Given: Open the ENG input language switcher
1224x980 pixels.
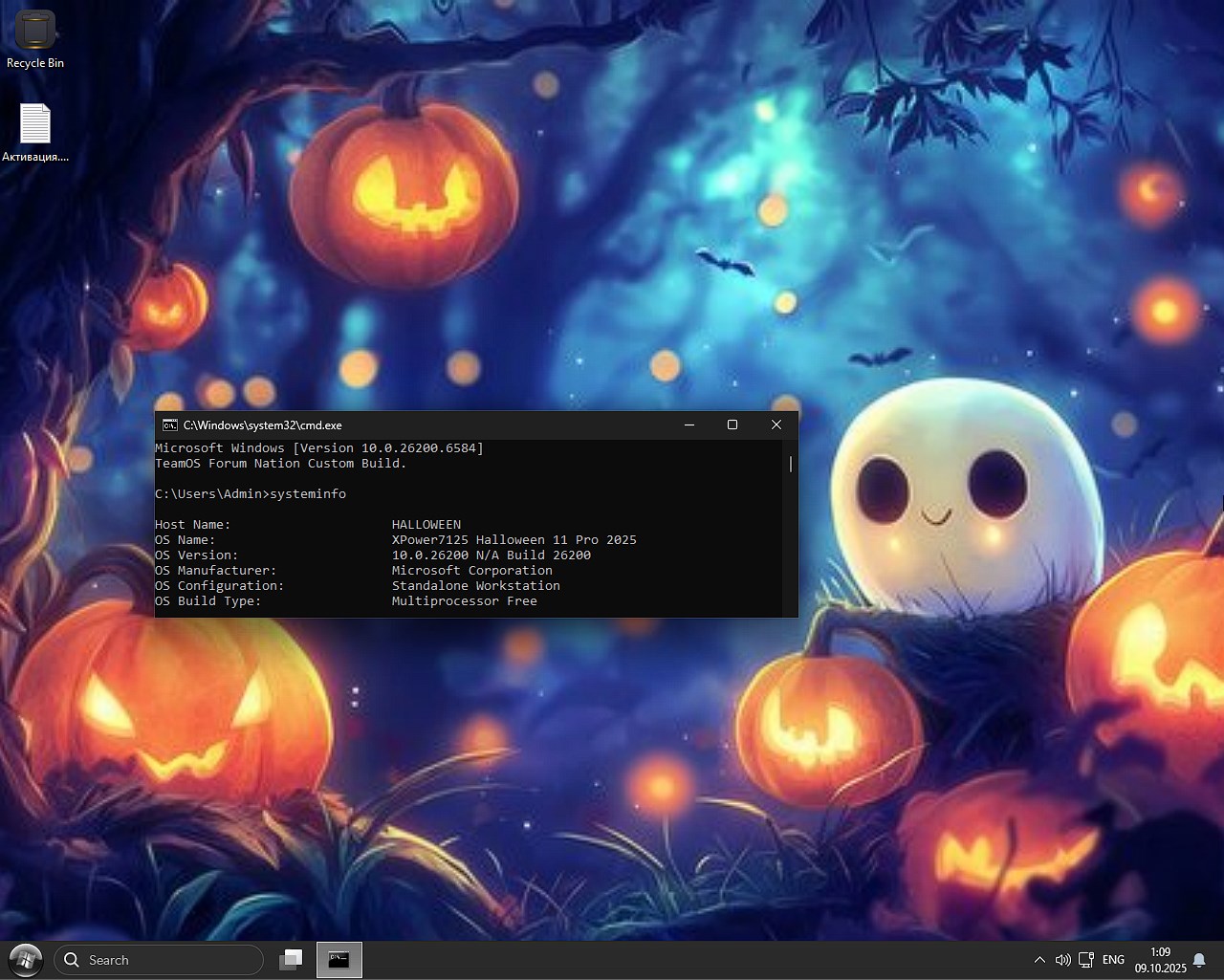Looking at the screenshot, I should [x=1113, y=960].
